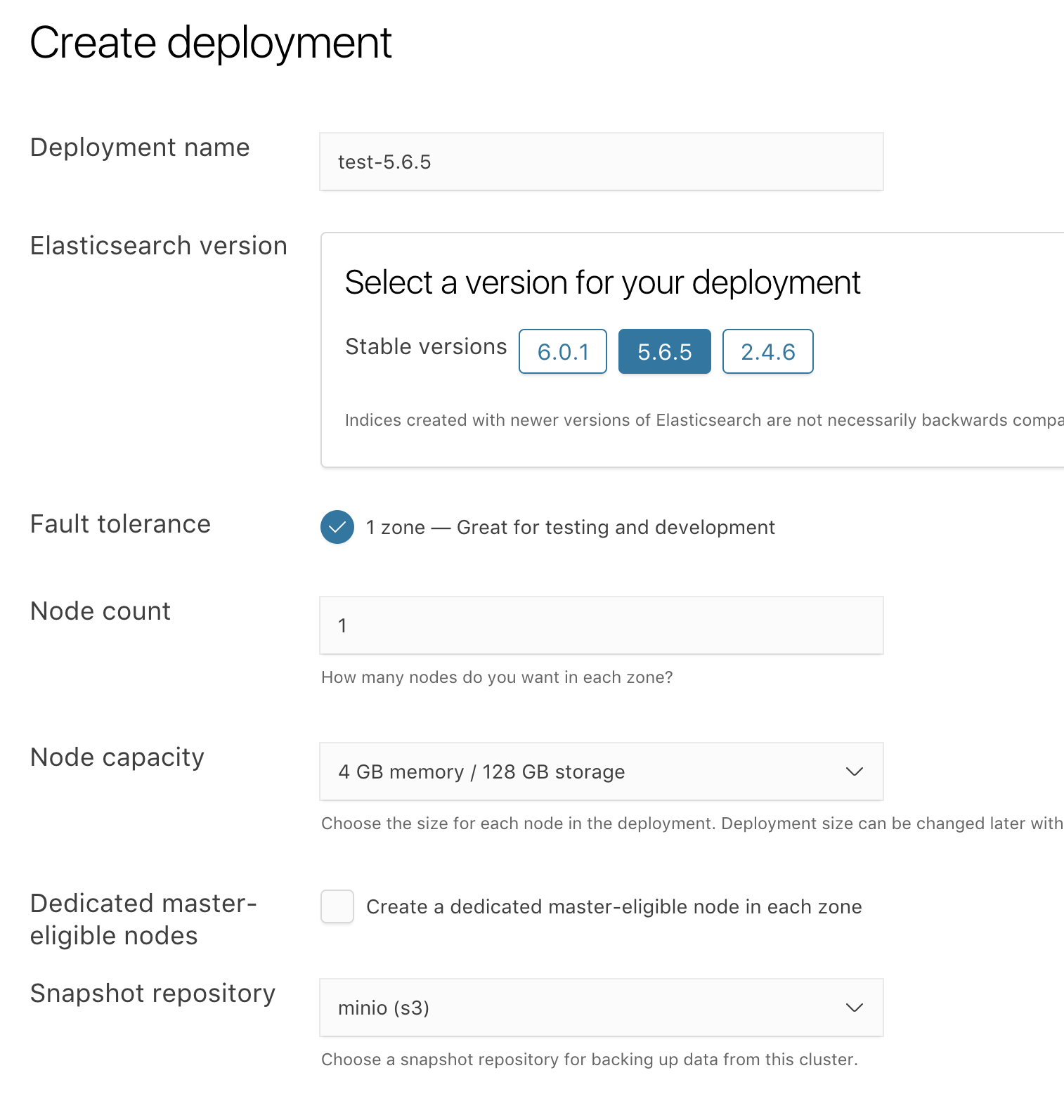Click the chevron arrow in Snapshot repository
Image resolution: width=1064 pixels, height=1120 pixels.
854,1008
